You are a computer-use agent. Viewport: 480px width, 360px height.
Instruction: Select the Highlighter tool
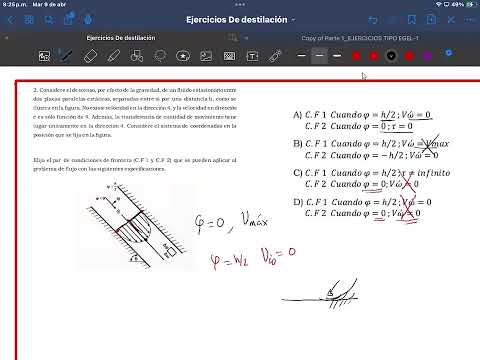point(113,56)
